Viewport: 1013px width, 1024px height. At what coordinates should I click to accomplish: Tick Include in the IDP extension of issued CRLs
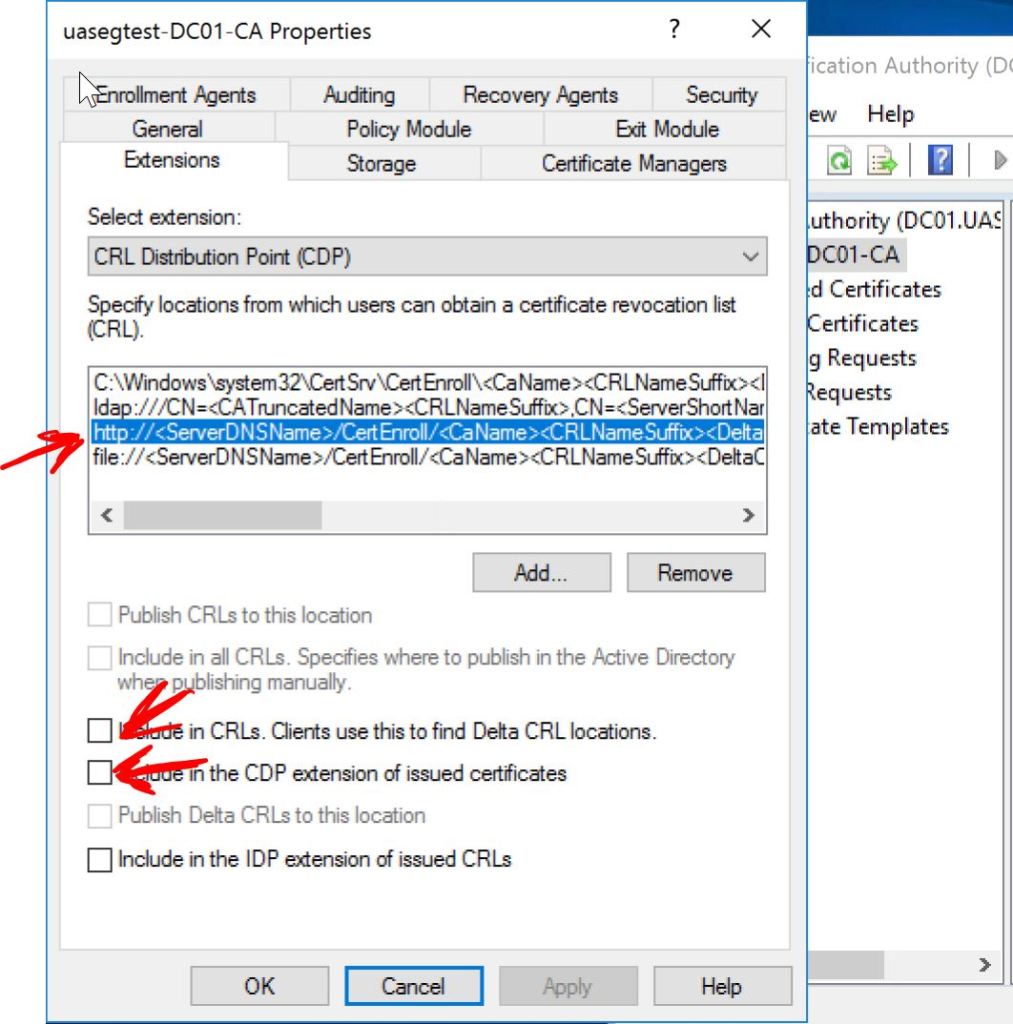tap(99, 859)
